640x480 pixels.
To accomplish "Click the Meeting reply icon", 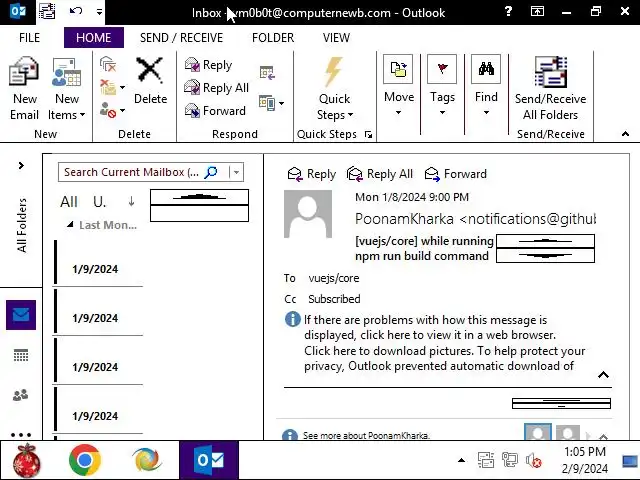I will click(x=267, y=73).
